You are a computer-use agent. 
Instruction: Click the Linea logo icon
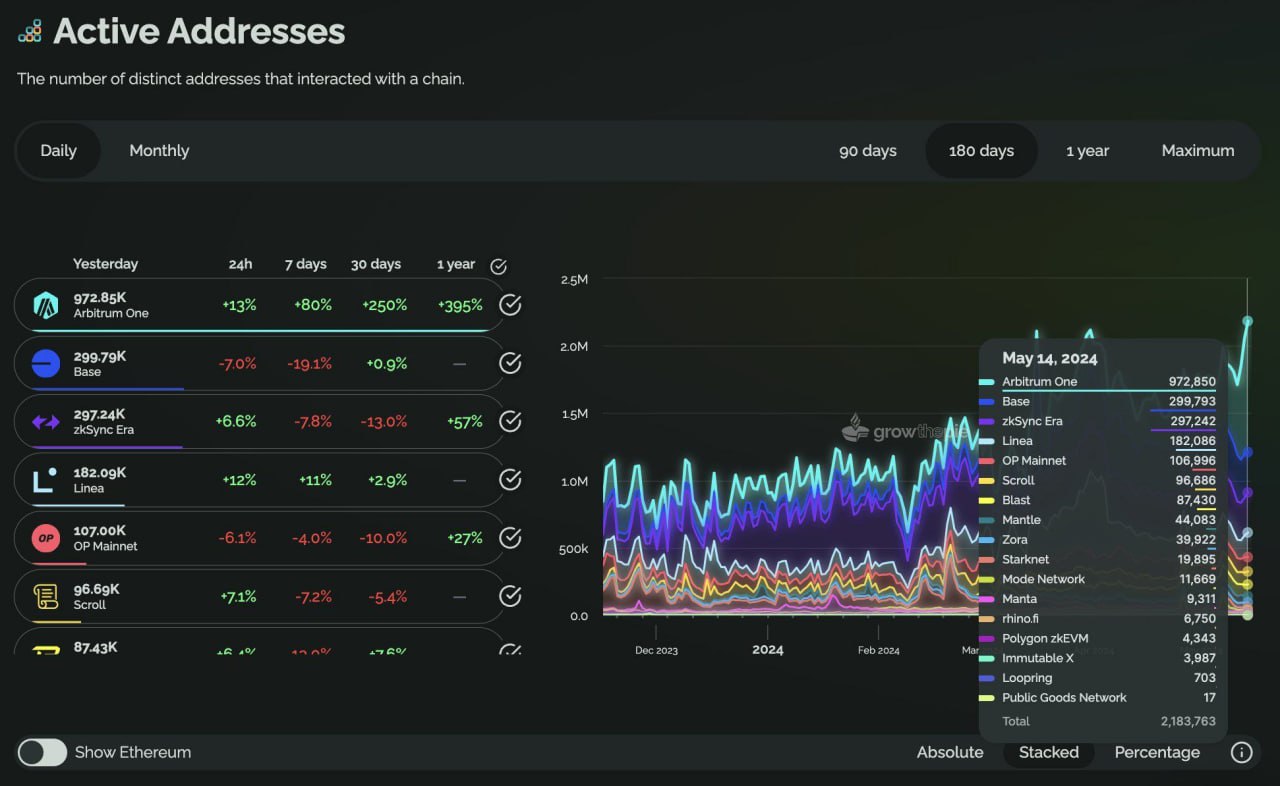pyautogui.click(x=46, y=480)
